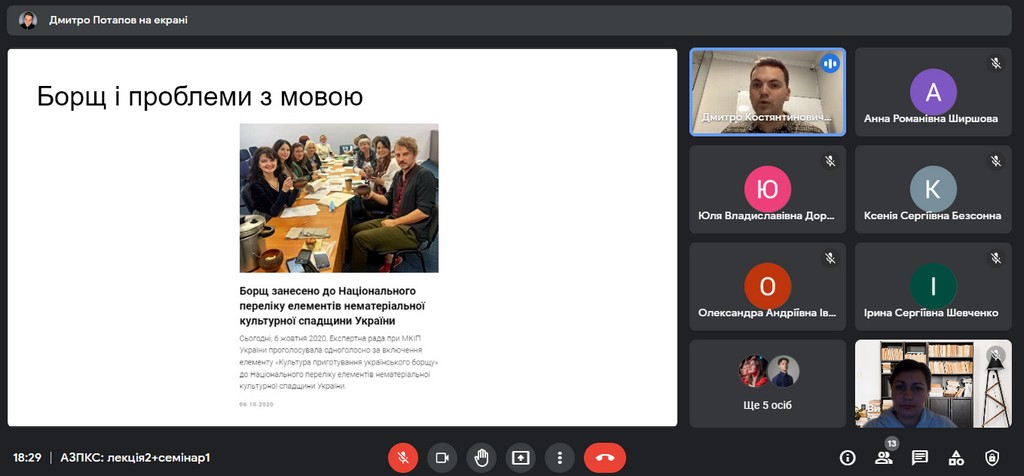The height and width of the screenshot is (476, 1024).
Task: Leave the call with the red hang-up button
Action: pyautogui.click(x=604, y=458)
